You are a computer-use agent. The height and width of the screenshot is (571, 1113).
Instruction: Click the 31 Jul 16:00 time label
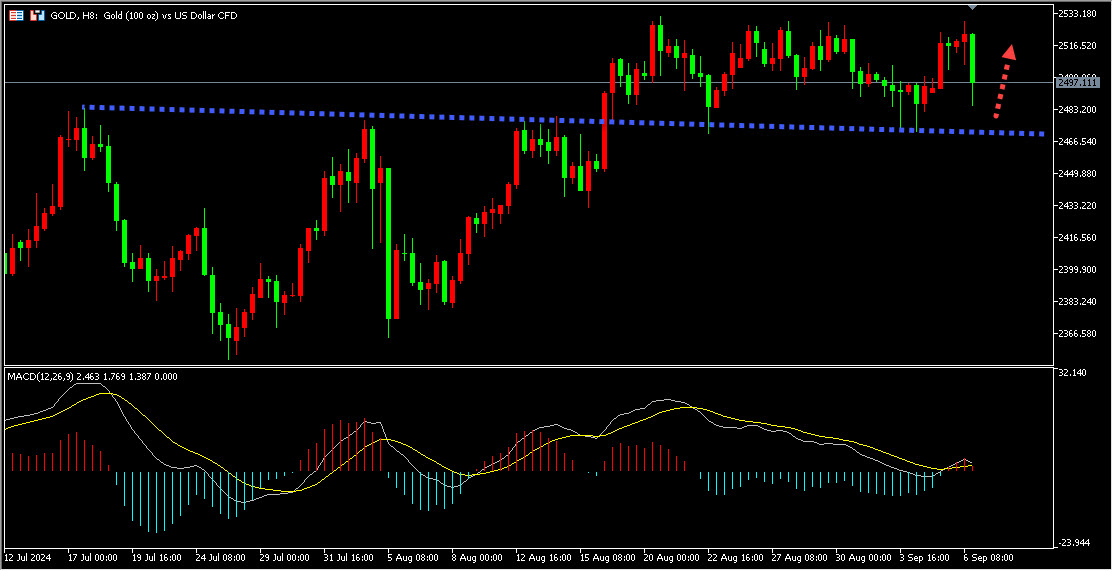[x=349, y=558]
